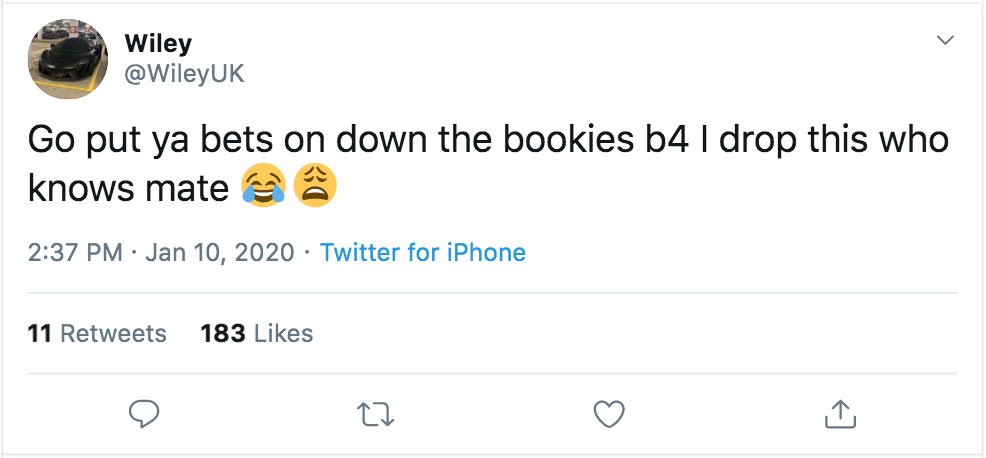The height and width of the screenshot is (458, 986).
Task: Like the tweet with the heart icon
Action: pyautogui.click(x=609, y=412)
